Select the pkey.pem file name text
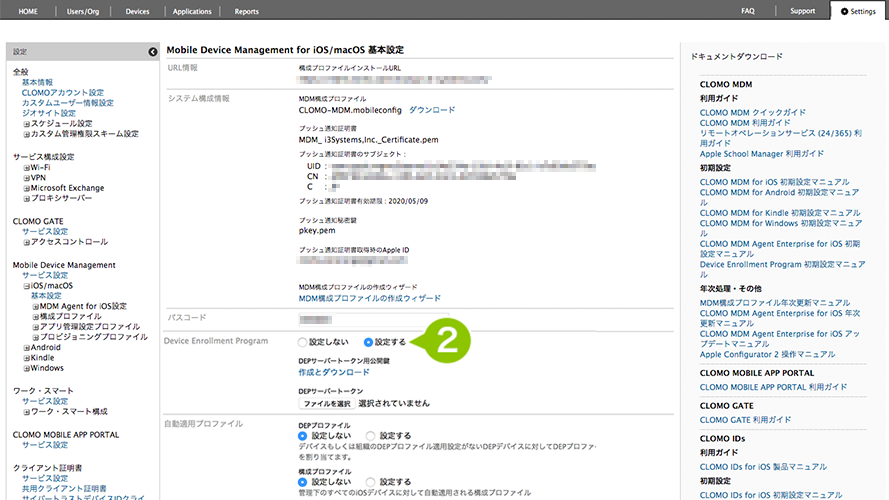The width and height of the screenshot is (889, 500). click(317, 231)
